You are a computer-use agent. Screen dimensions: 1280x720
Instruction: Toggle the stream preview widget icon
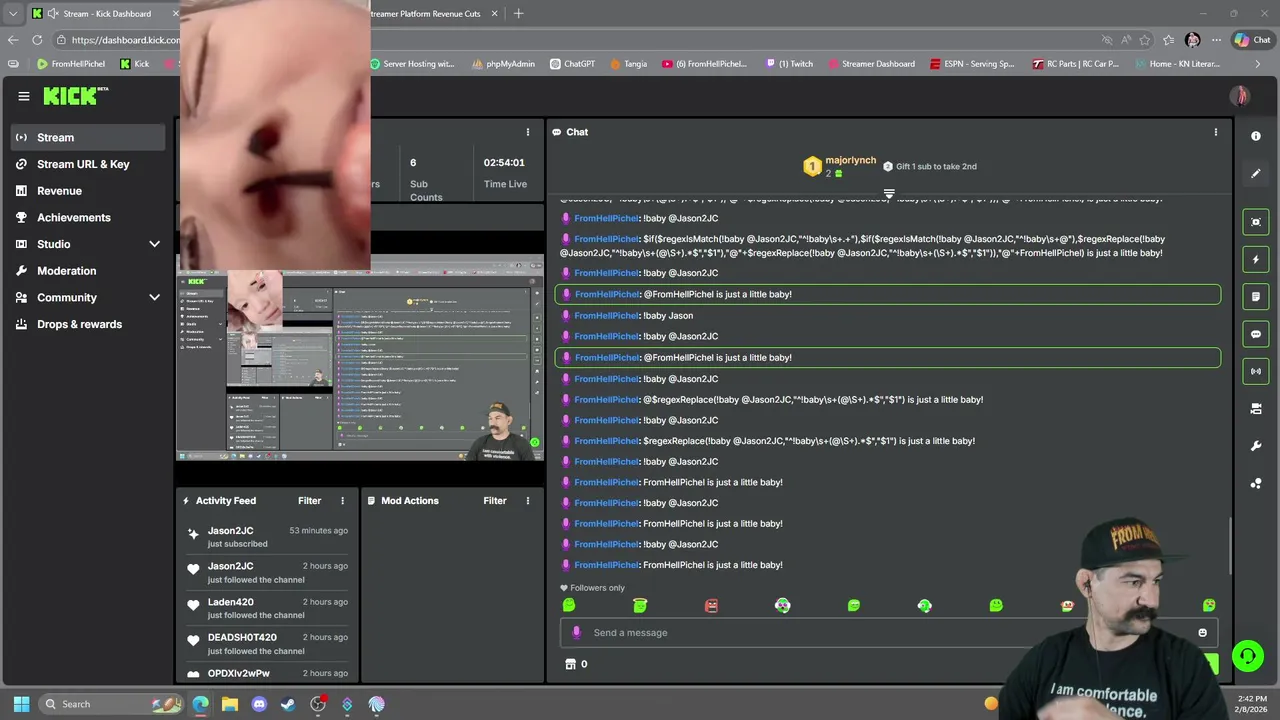[1256, 222]
